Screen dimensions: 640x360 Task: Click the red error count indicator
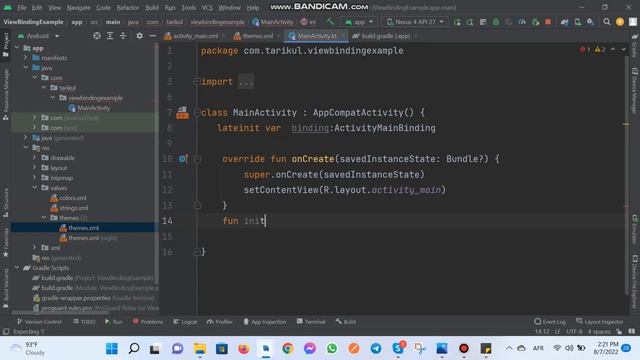pos(585,49)
